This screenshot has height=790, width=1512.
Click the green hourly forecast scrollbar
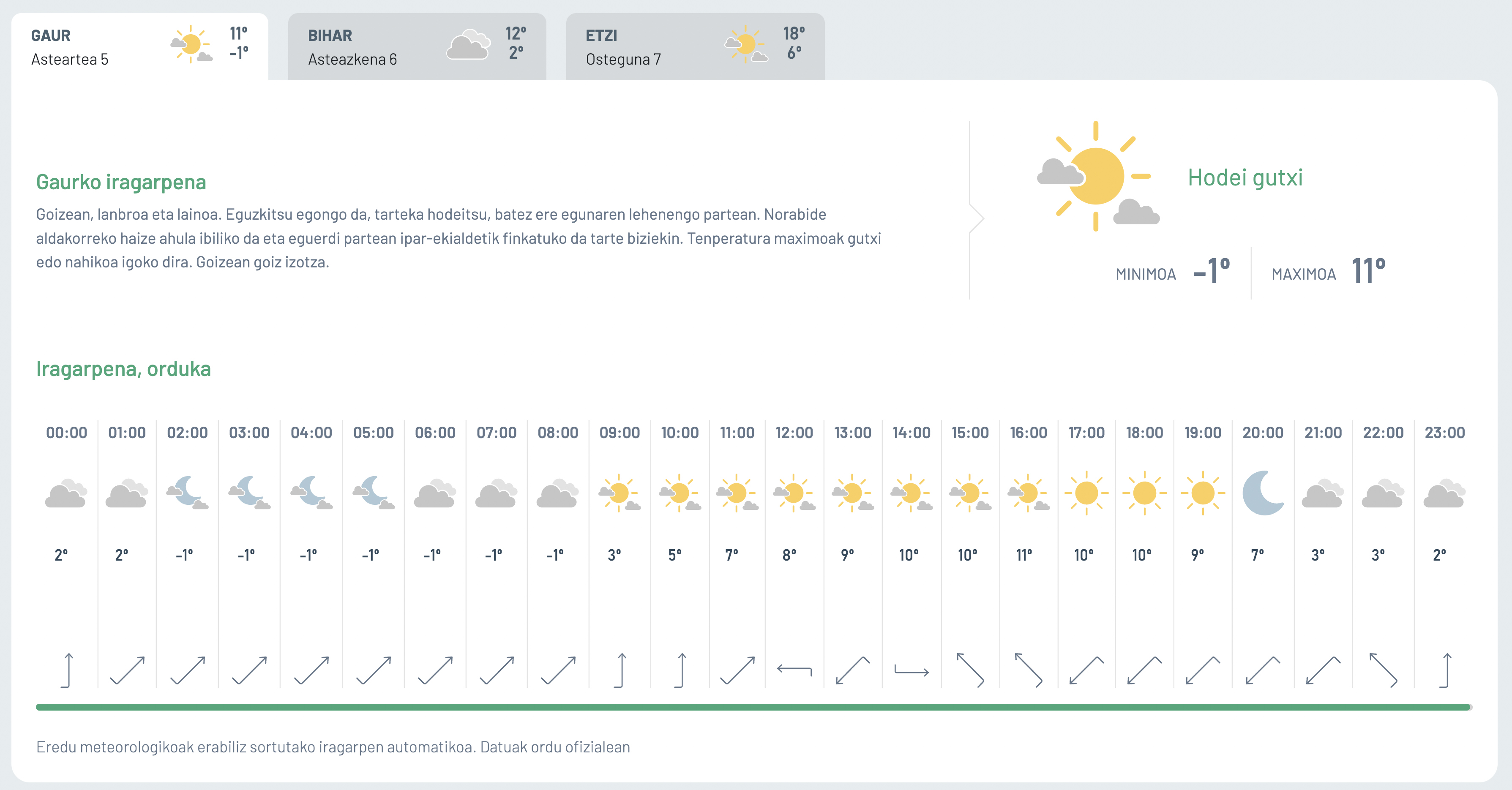pos(753,707)
